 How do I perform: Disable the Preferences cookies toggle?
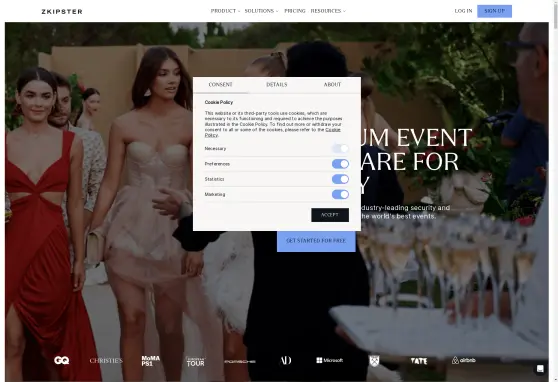tap(340, 164)
